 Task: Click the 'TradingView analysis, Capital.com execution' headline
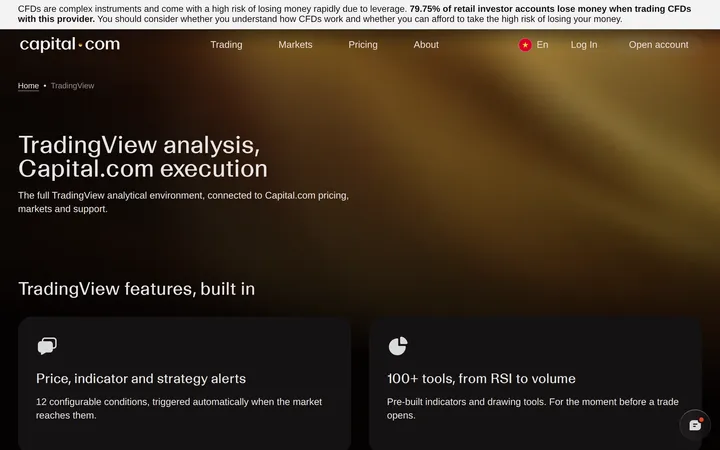click(x=143, y=157)
